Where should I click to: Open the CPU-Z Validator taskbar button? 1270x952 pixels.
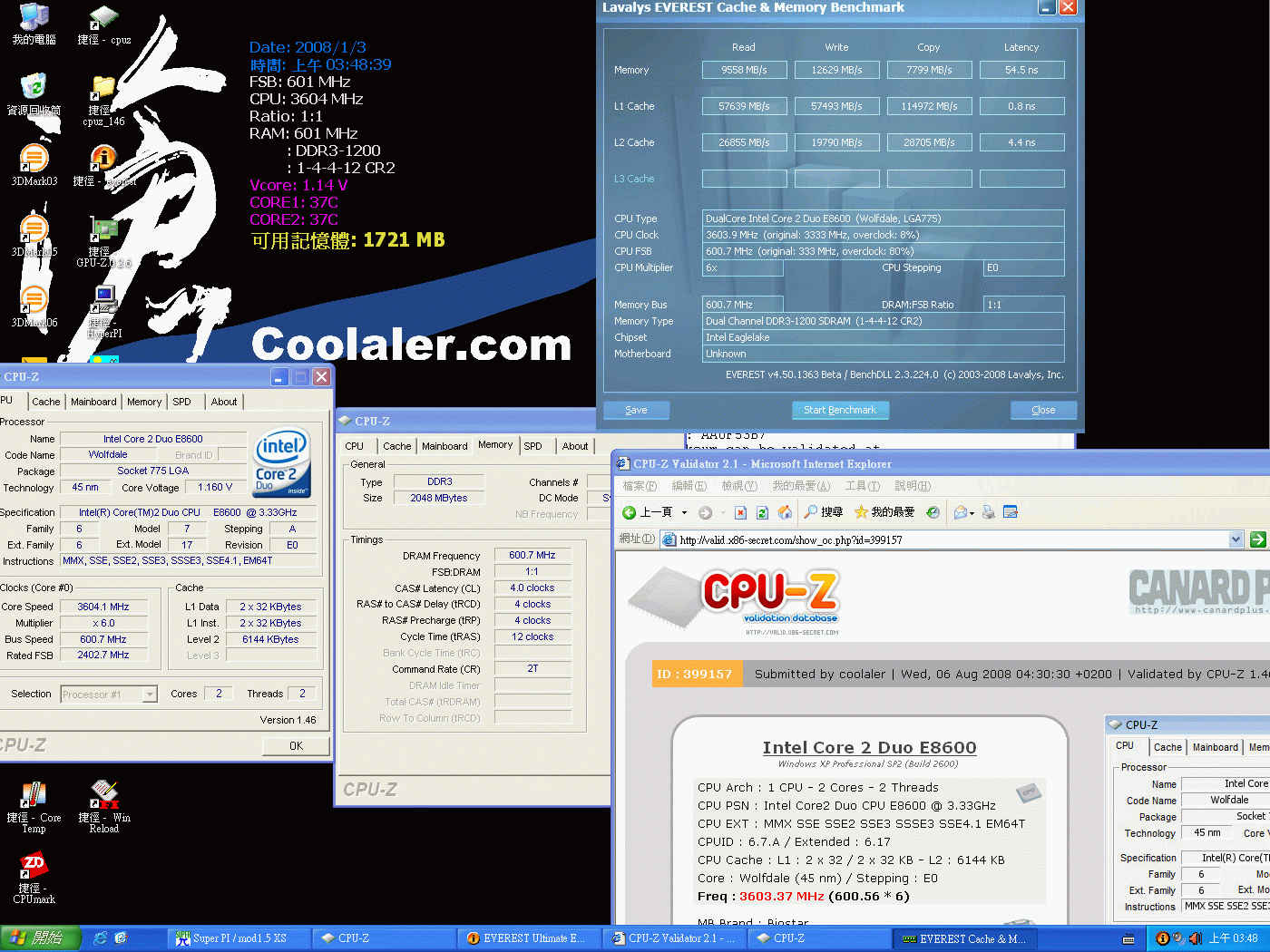674,938
